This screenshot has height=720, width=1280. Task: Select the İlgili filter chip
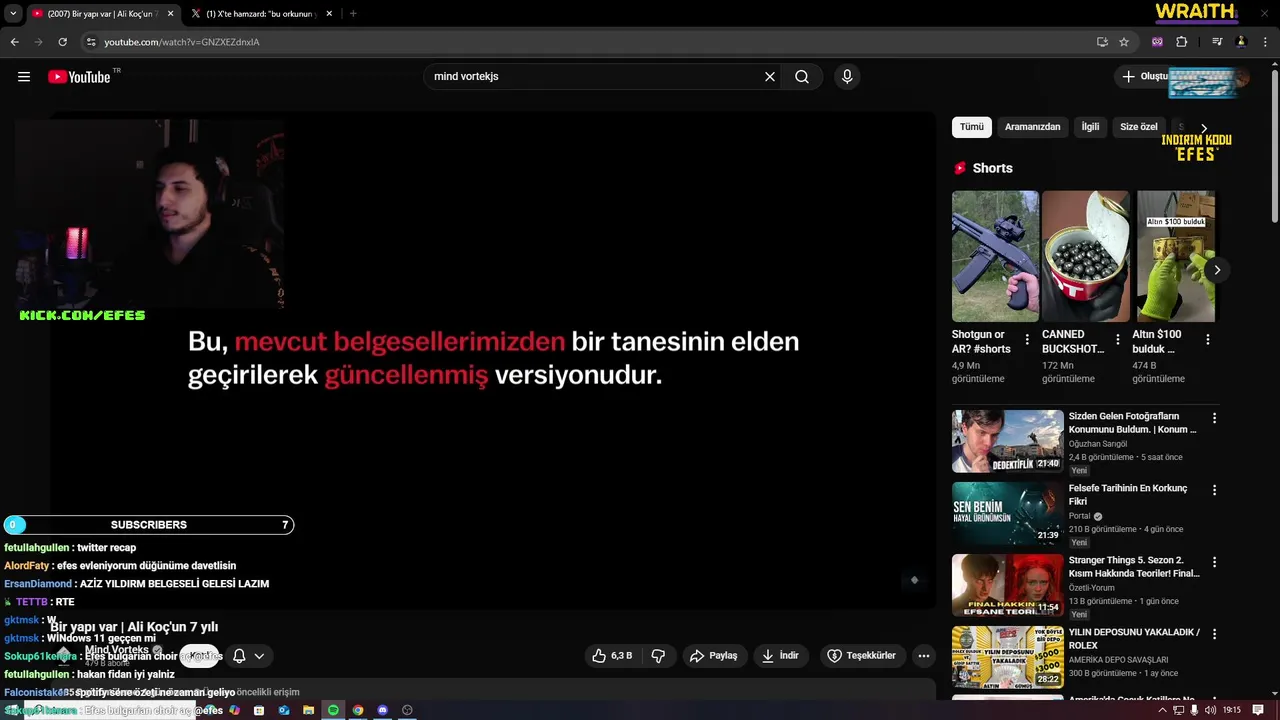1090,127
